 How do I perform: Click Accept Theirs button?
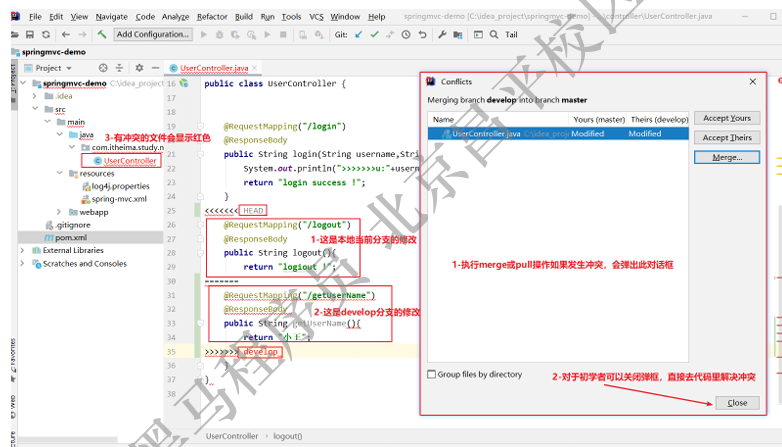[x=727, y=138]
